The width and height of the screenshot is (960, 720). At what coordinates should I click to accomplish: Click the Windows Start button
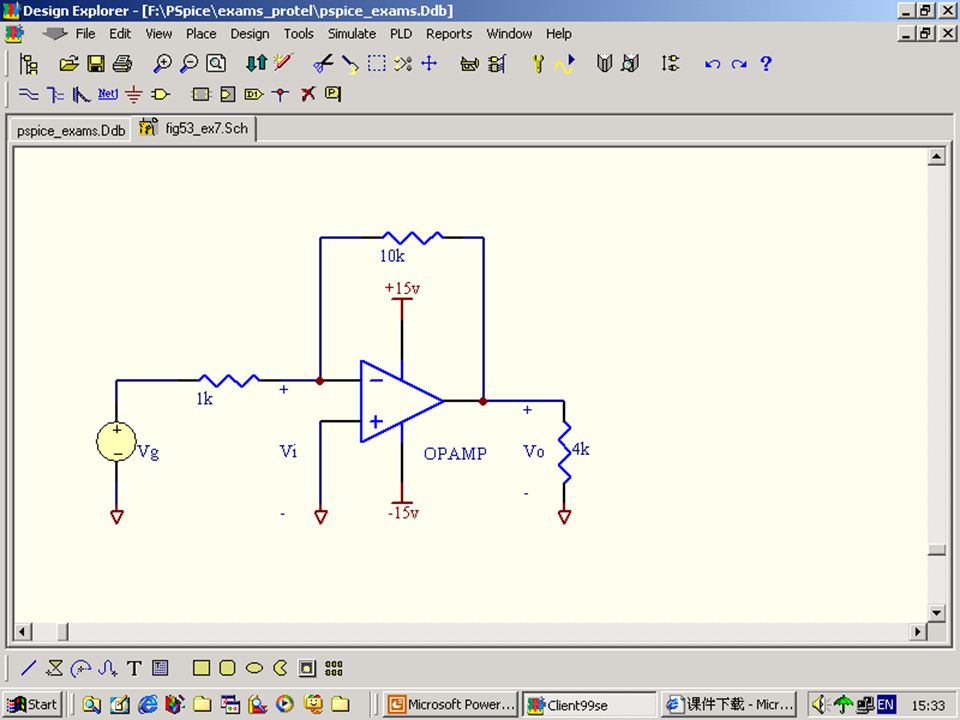point(32,704)
